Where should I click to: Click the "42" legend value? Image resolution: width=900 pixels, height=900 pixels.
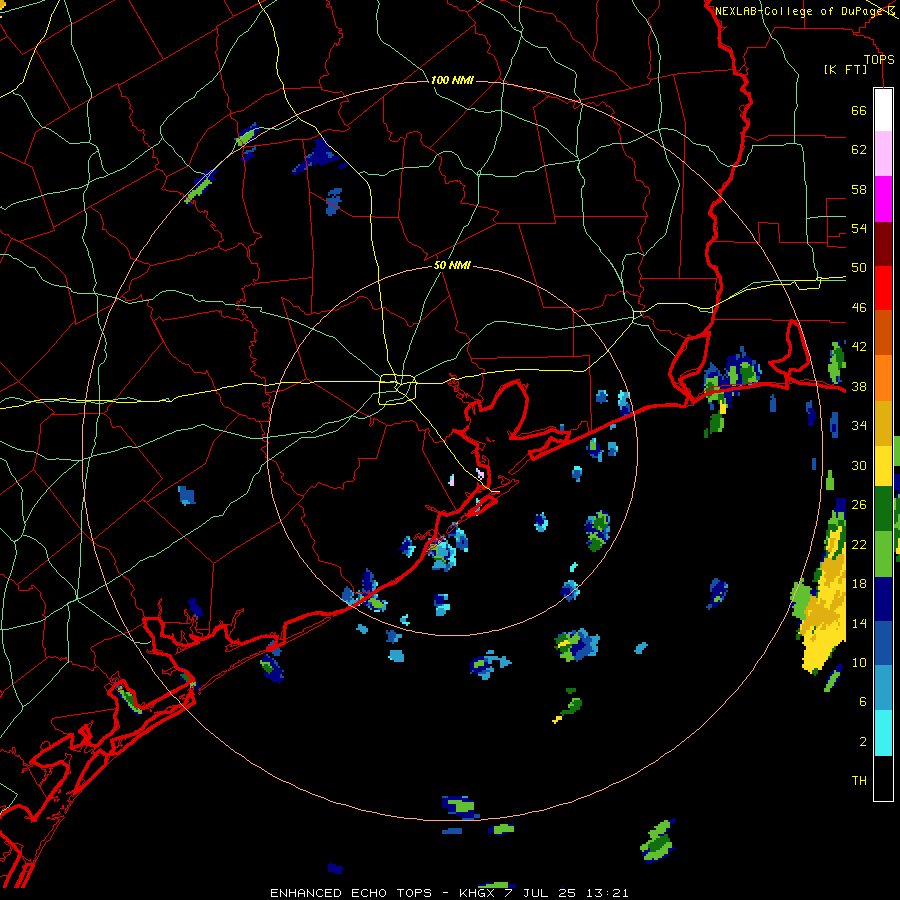pyautogui.click(x=859, y=347)
